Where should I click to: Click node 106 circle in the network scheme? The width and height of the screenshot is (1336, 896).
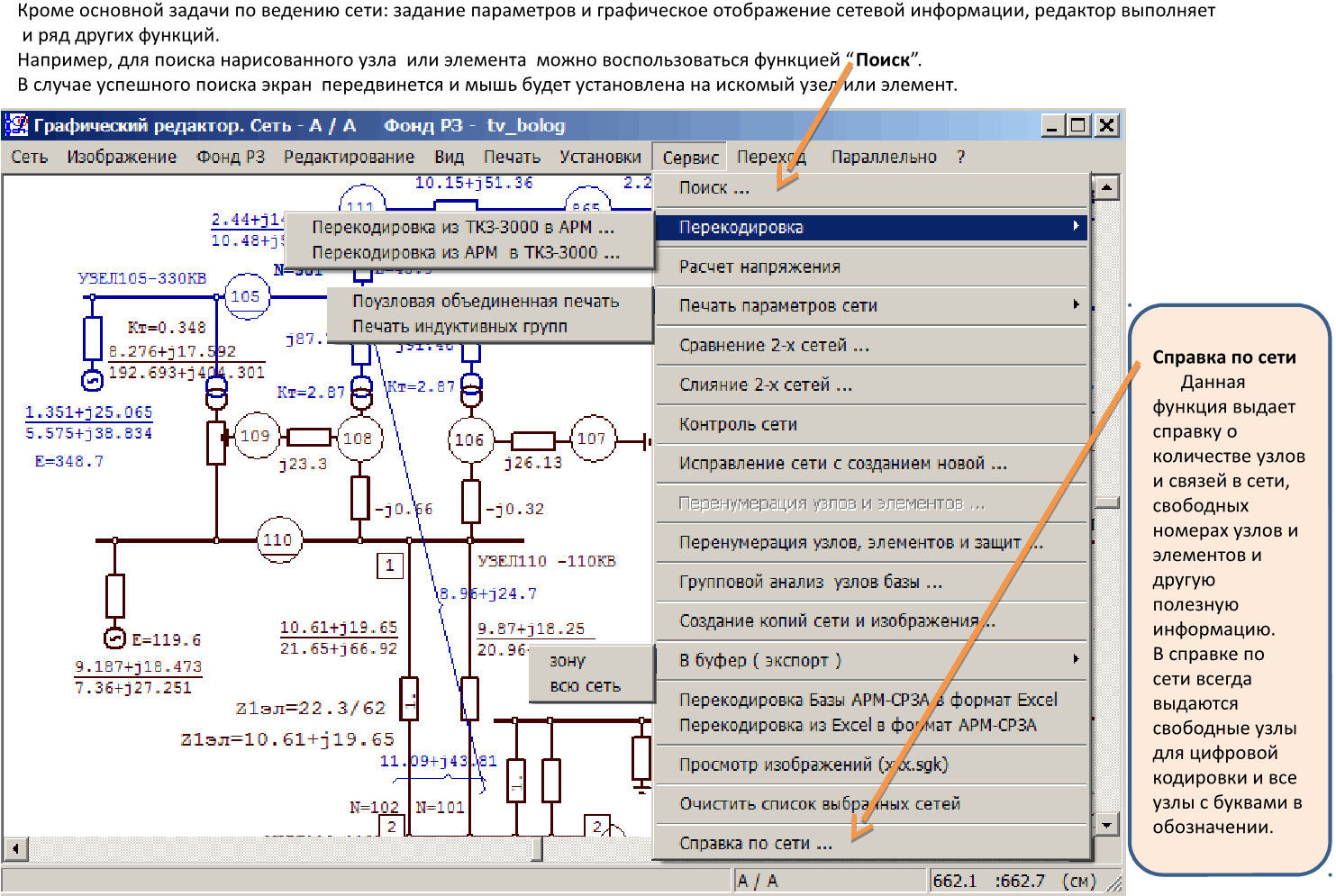469,439
